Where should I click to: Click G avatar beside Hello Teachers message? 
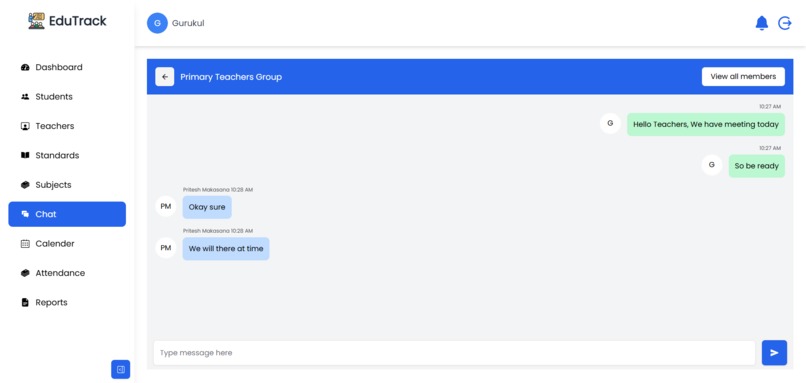click(610, 123)
